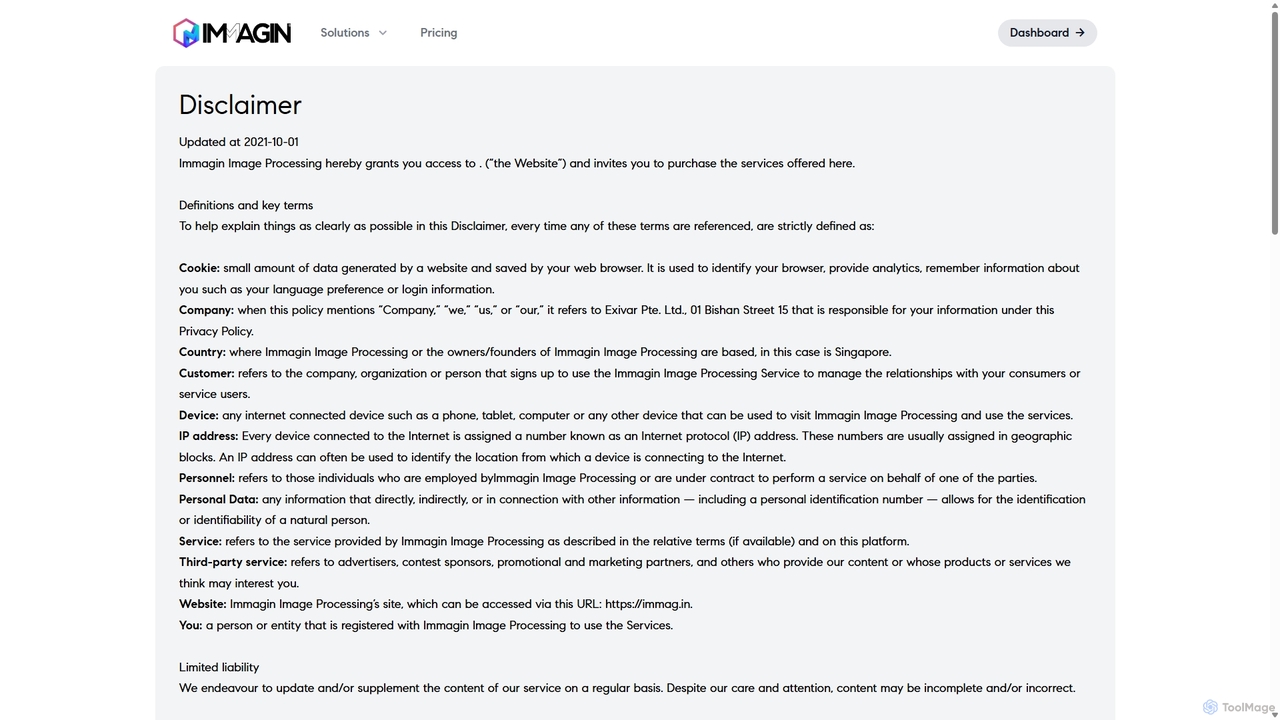
Task: Click the 'Limited liability' section heading
Action: pyautogui.click(x=219, y=667)
